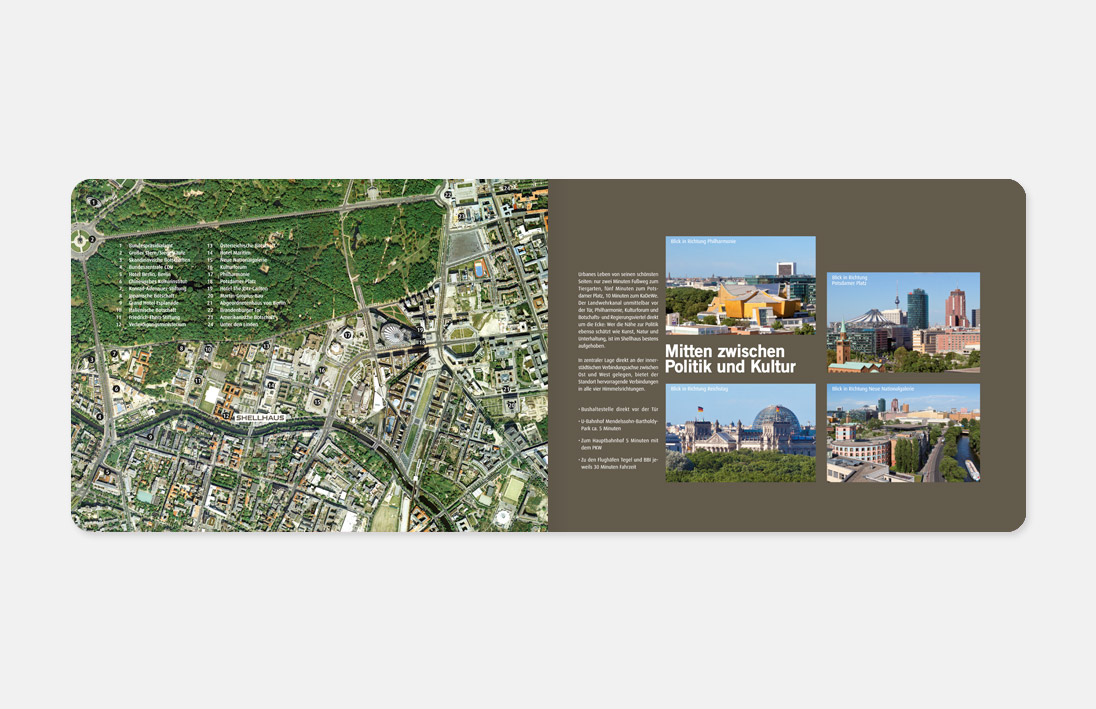1096x709 pixels.
Task: Click map marker number 1
Action: (94, 202)
